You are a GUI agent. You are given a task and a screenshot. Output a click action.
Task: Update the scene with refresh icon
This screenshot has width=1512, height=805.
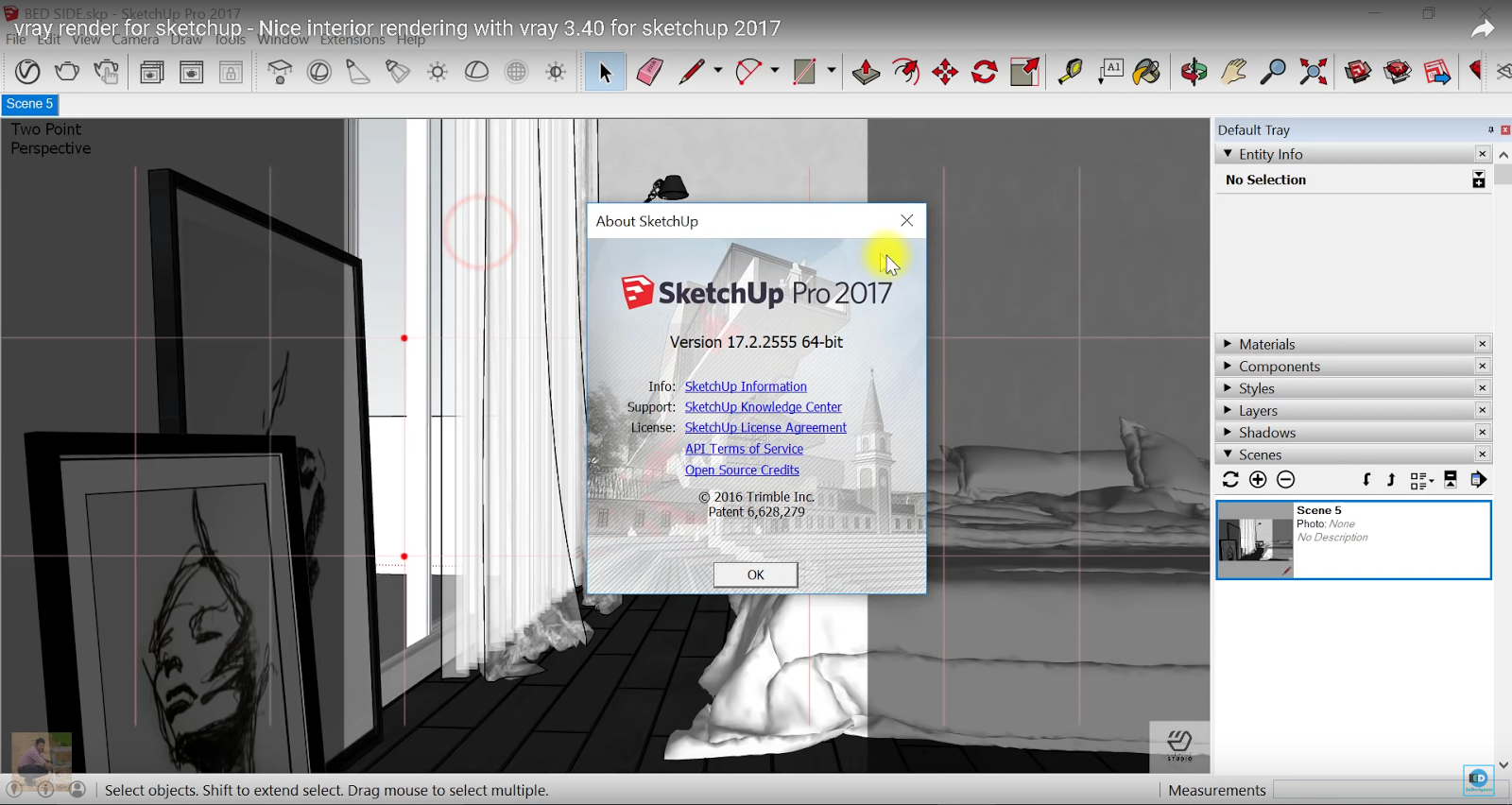[x=1230, y=480]
